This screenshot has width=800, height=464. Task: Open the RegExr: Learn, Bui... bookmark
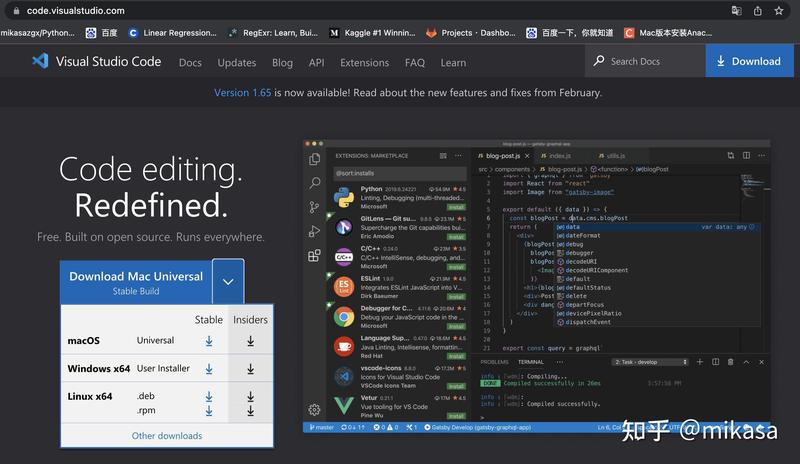(x=273, y=33)
